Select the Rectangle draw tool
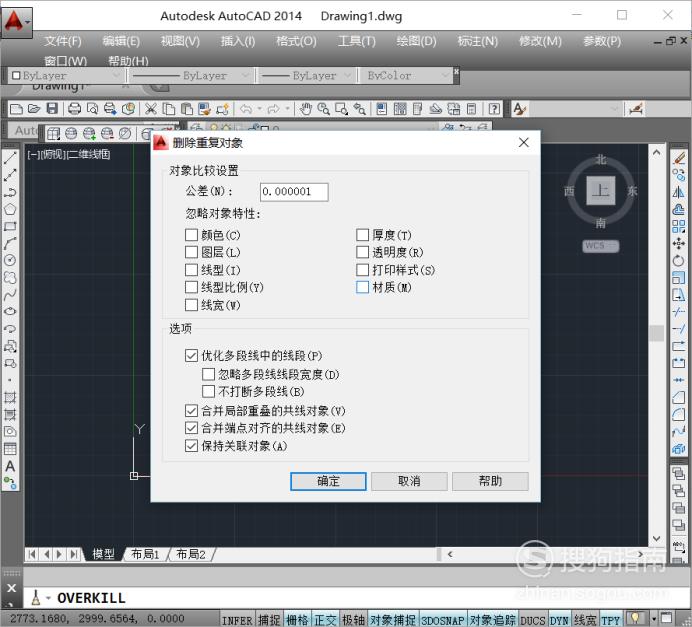Screen dimensions: 692x627 tap(10, 226)
